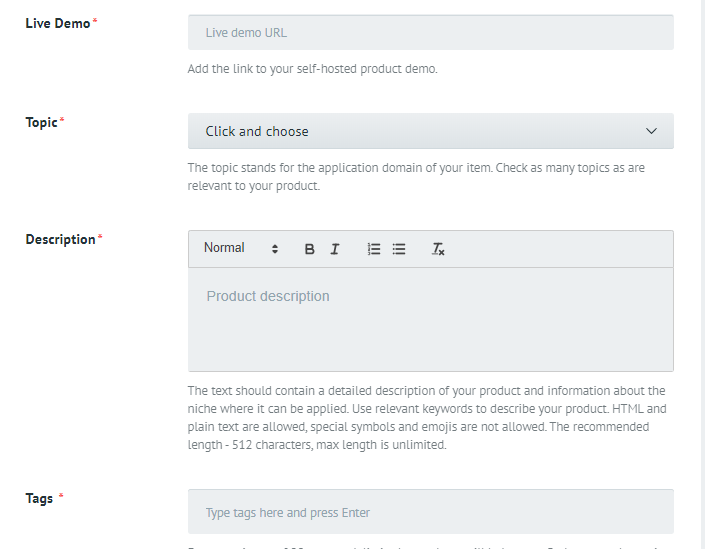
Task: Click the chevron arrow in Topic field
Action: [x=652, y=131]
